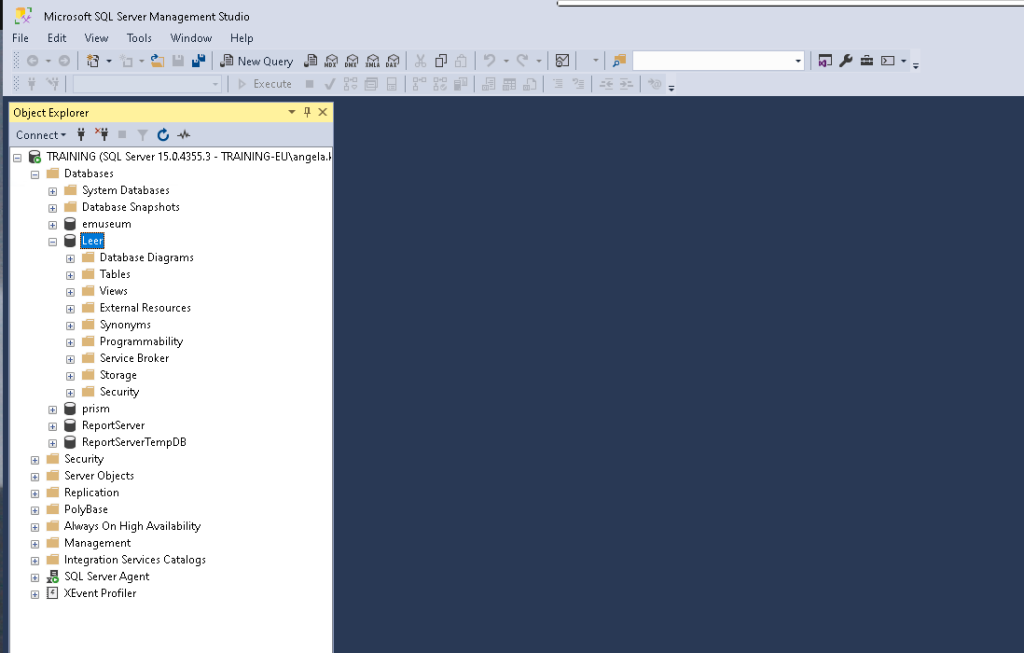This screenshot has height=653, width=1024.
Task: Select the Synonyms folder
Action: 125,325
